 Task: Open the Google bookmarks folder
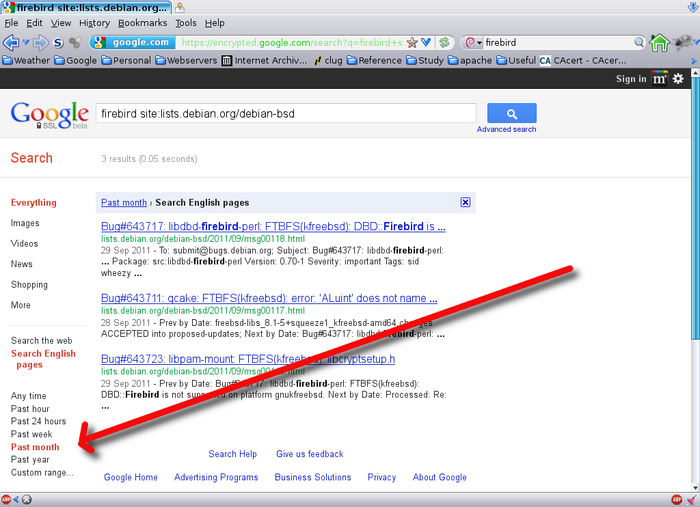(x=75, y=60)
